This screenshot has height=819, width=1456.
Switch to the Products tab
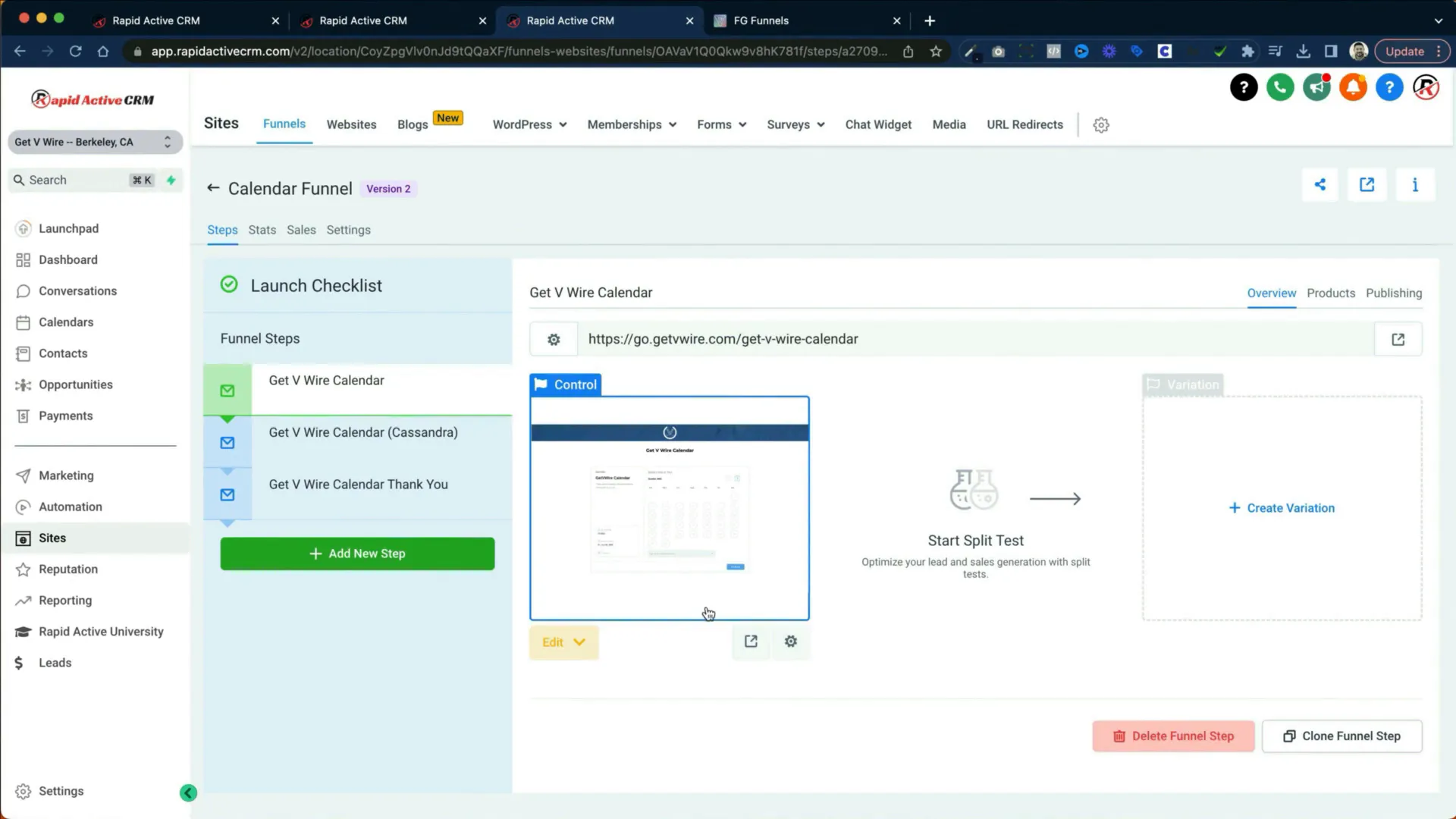(1331, 293)
